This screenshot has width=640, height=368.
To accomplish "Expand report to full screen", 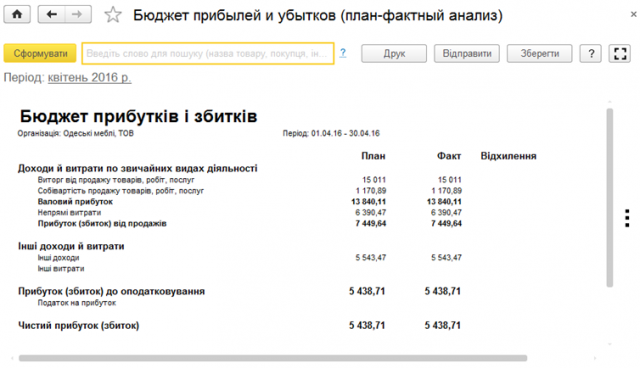I will click(620, 53).
